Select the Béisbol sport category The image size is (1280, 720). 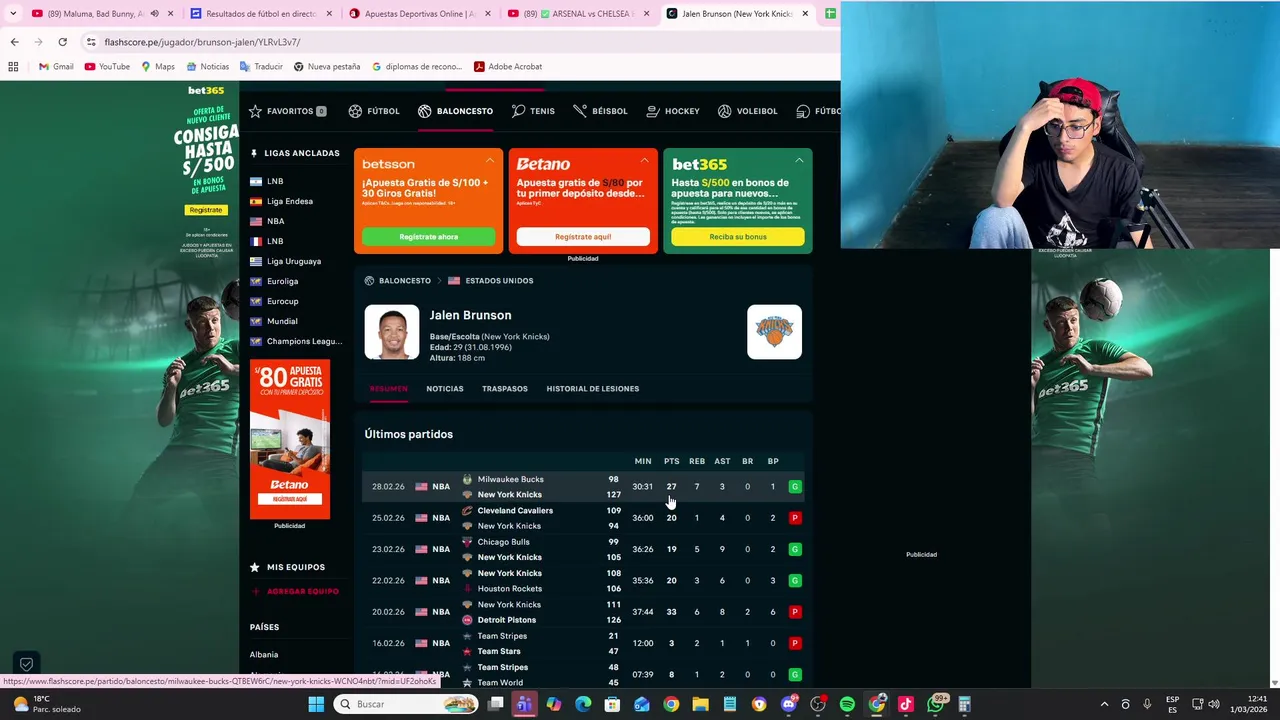pyautogui.click(x=600, y=111)
